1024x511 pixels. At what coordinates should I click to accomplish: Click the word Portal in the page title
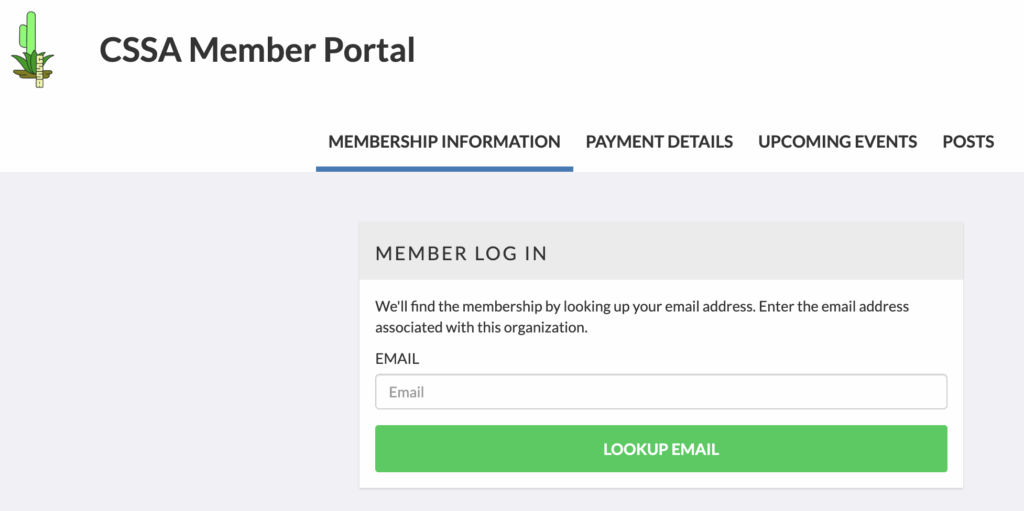tap(367, 49)
